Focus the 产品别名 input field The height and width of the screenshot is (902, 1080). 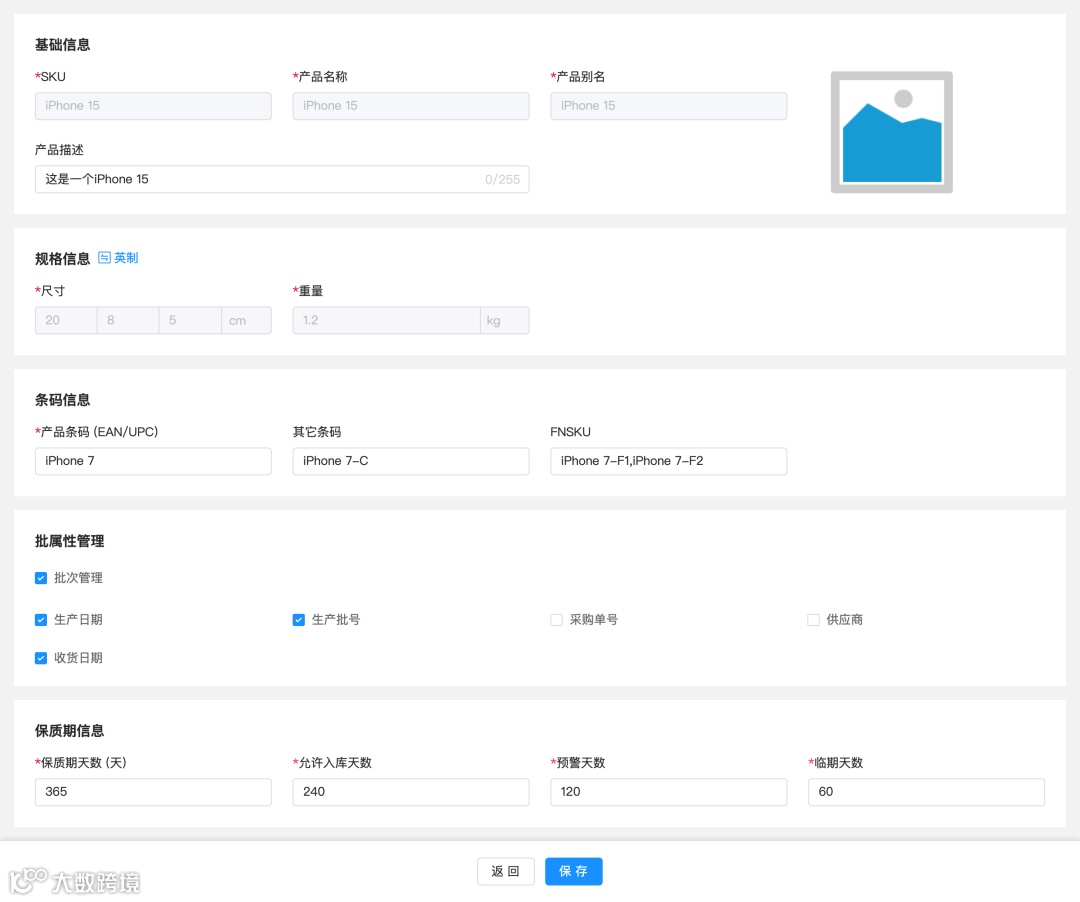pos(668,106)
